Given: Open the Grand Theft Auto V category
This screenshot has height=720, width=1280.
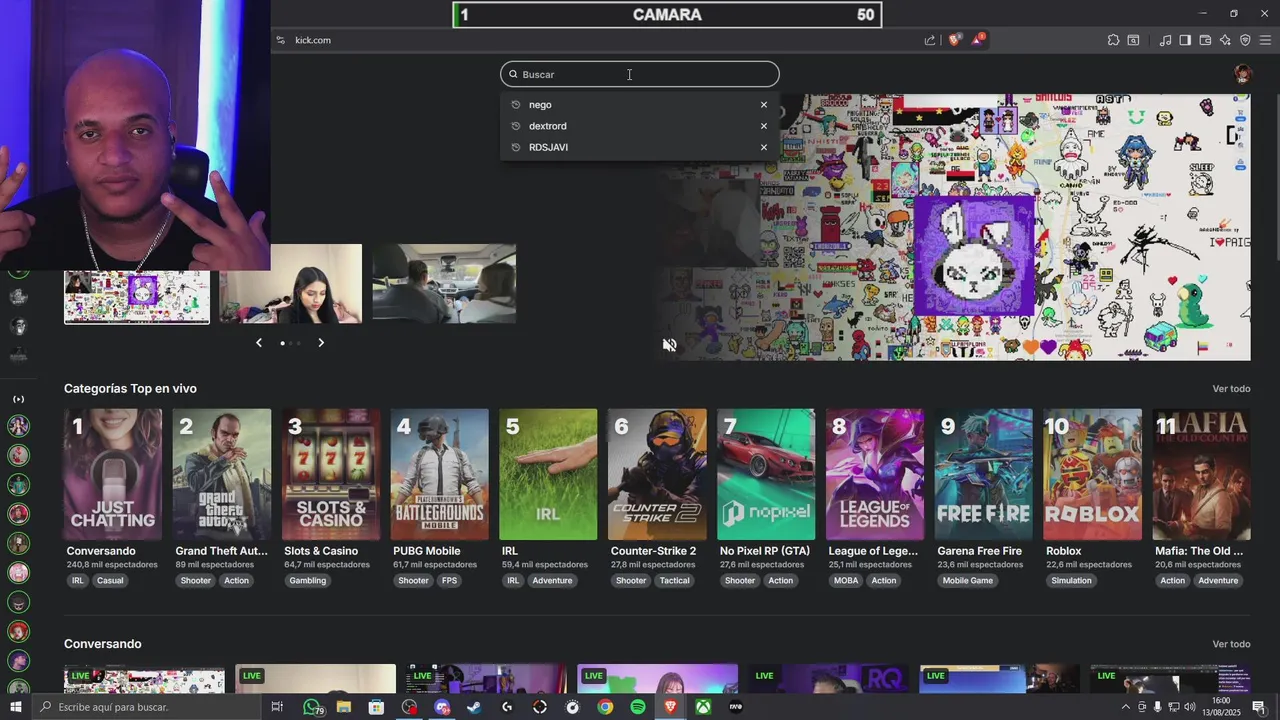Looking at the screenshot, I should point(222,474).
